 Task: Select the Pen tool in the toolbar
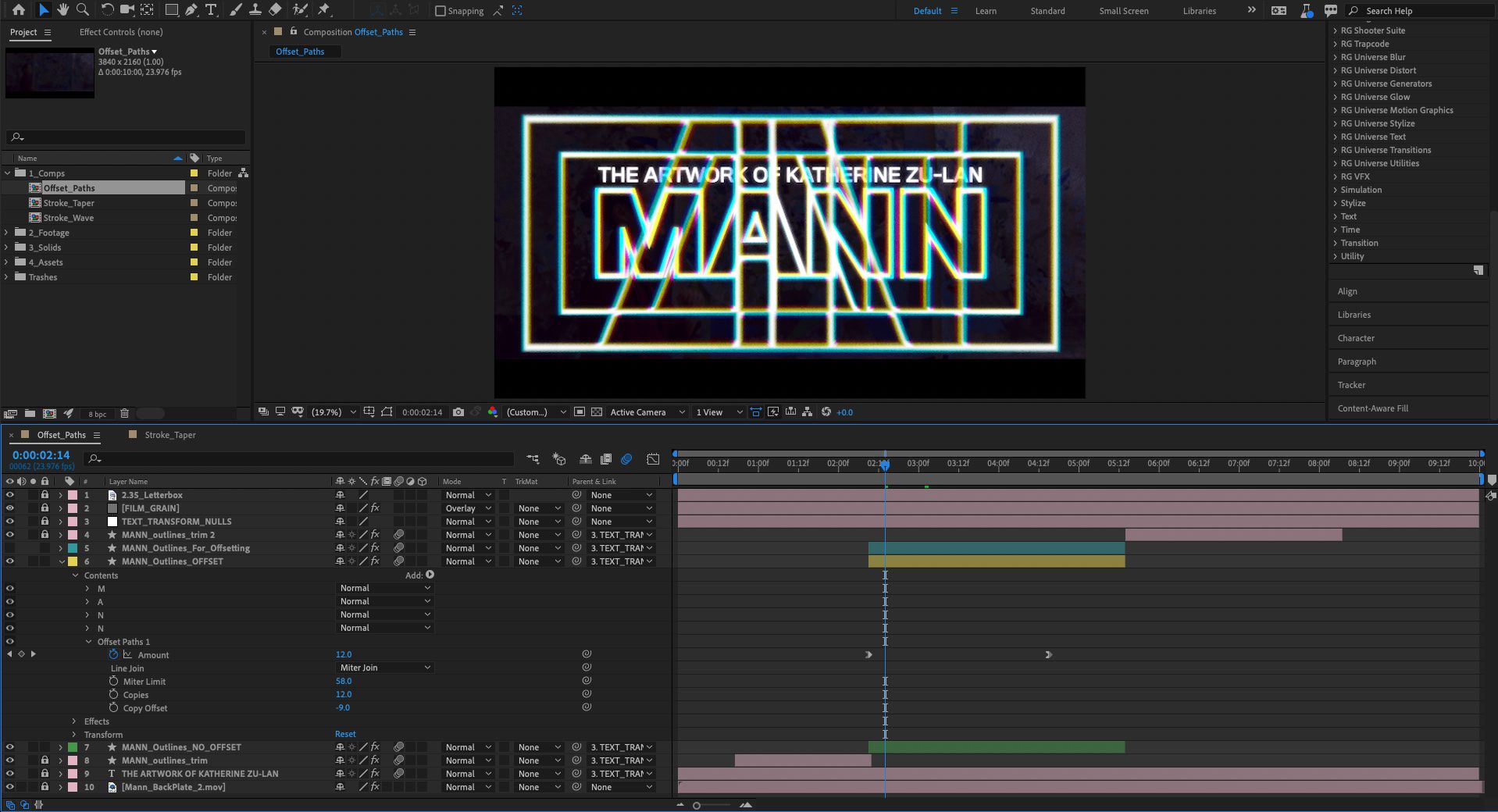tap(191, 10)
